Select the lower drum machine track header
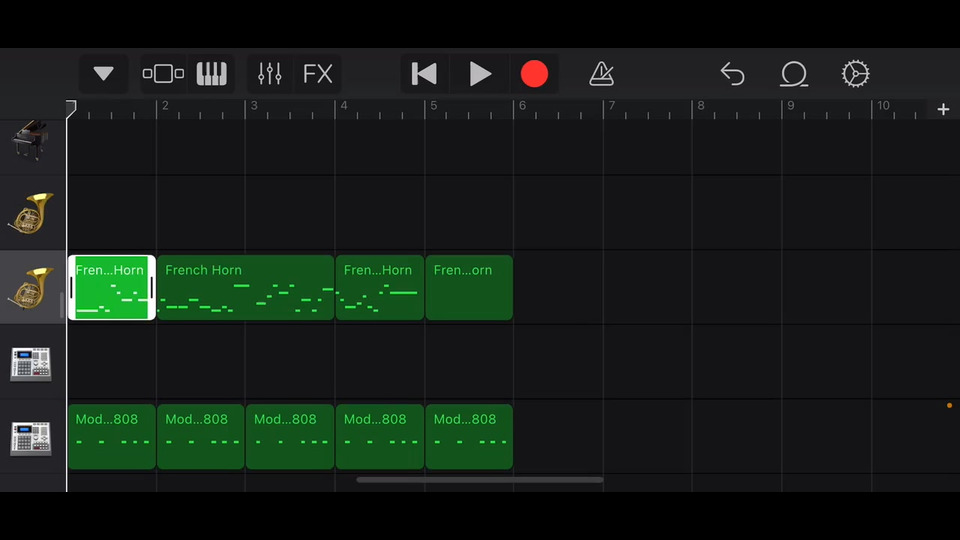 tap(32, 437)
